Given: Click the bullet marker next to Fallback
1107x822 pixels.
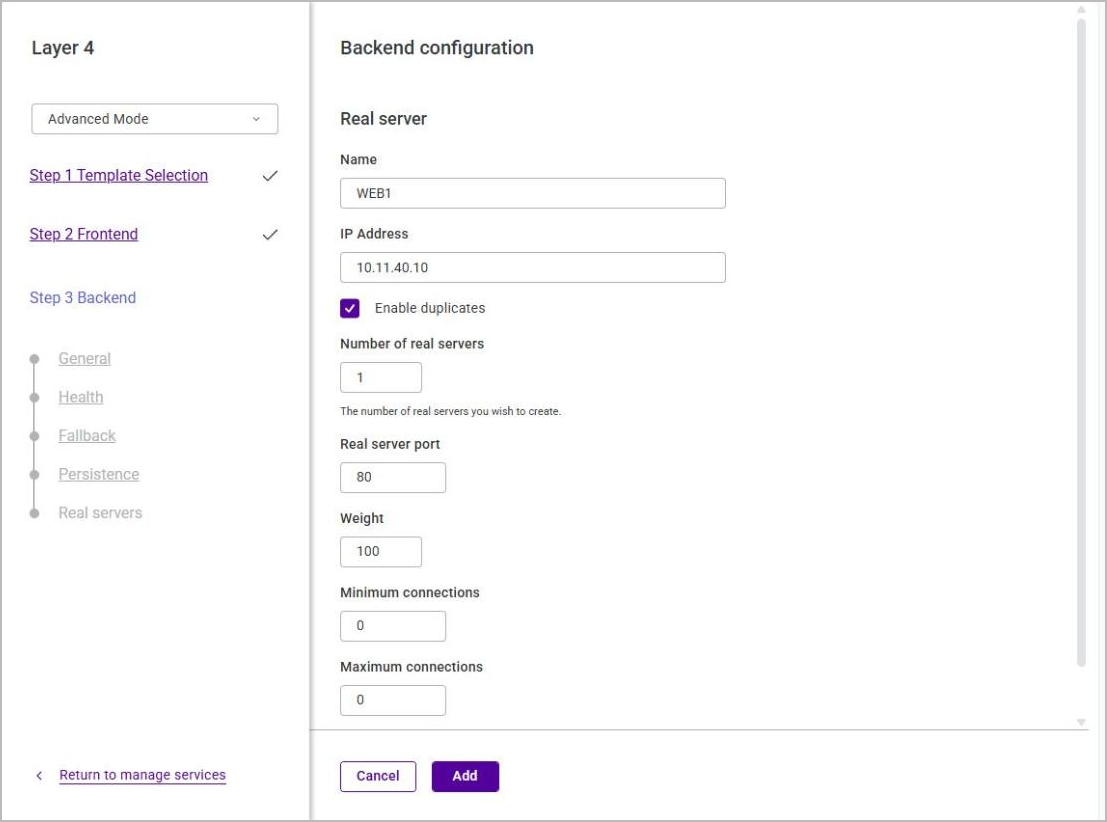Looking at the screenshot, I should pyautogui.click(x=34, y=436).
